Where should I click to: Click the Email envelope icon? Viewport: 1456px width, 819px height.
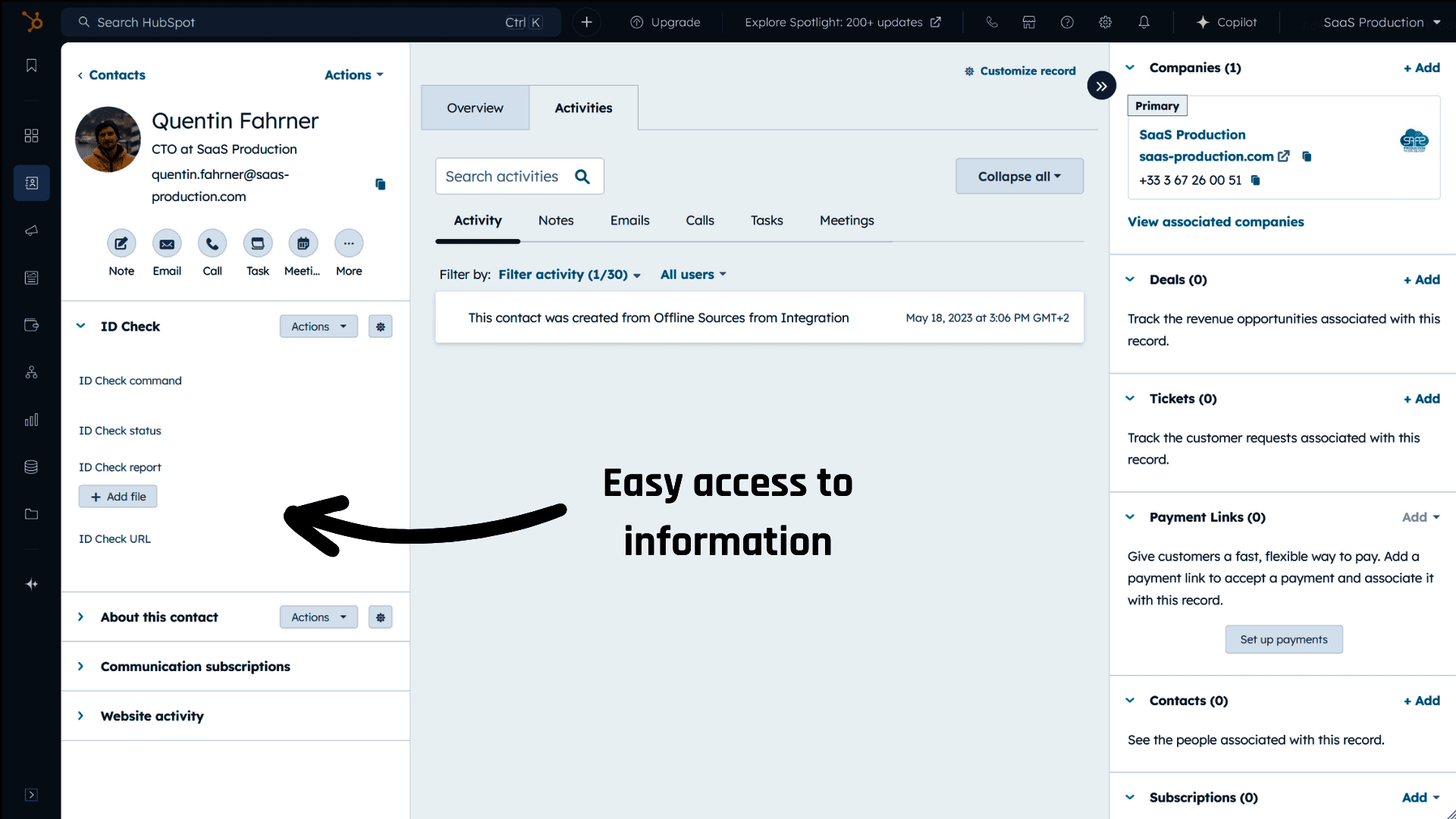point(167,243)
